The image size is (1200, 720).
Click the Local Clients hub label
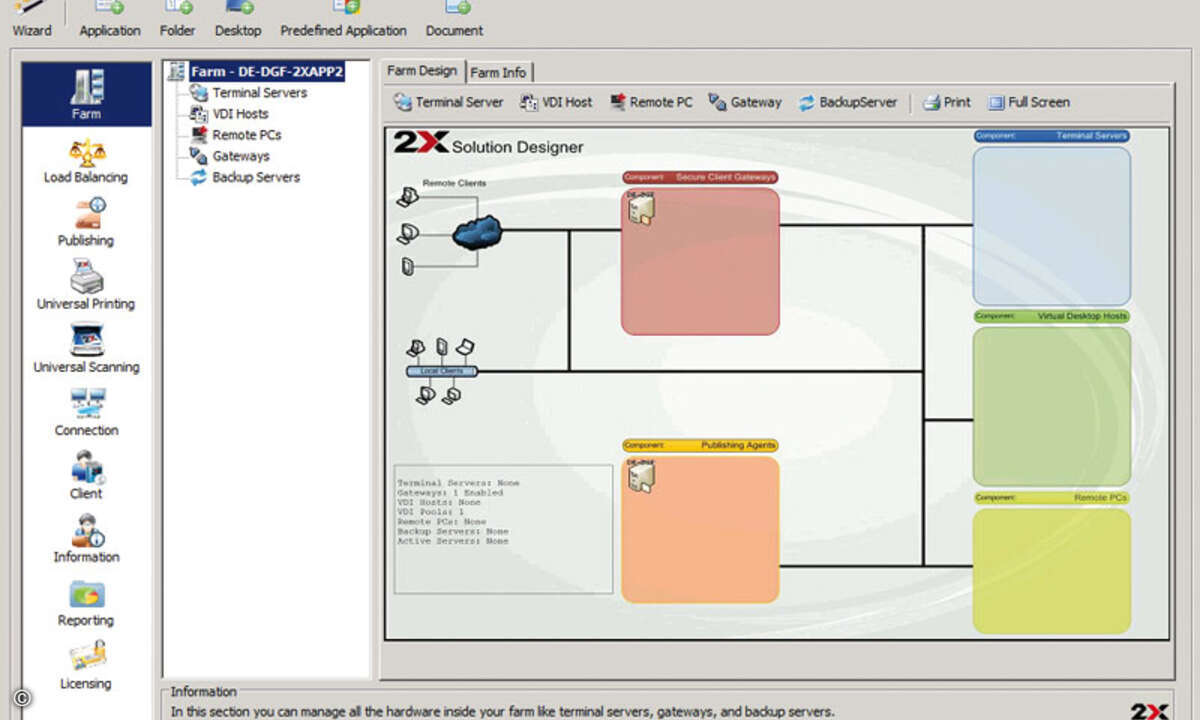tap(442, 371)
